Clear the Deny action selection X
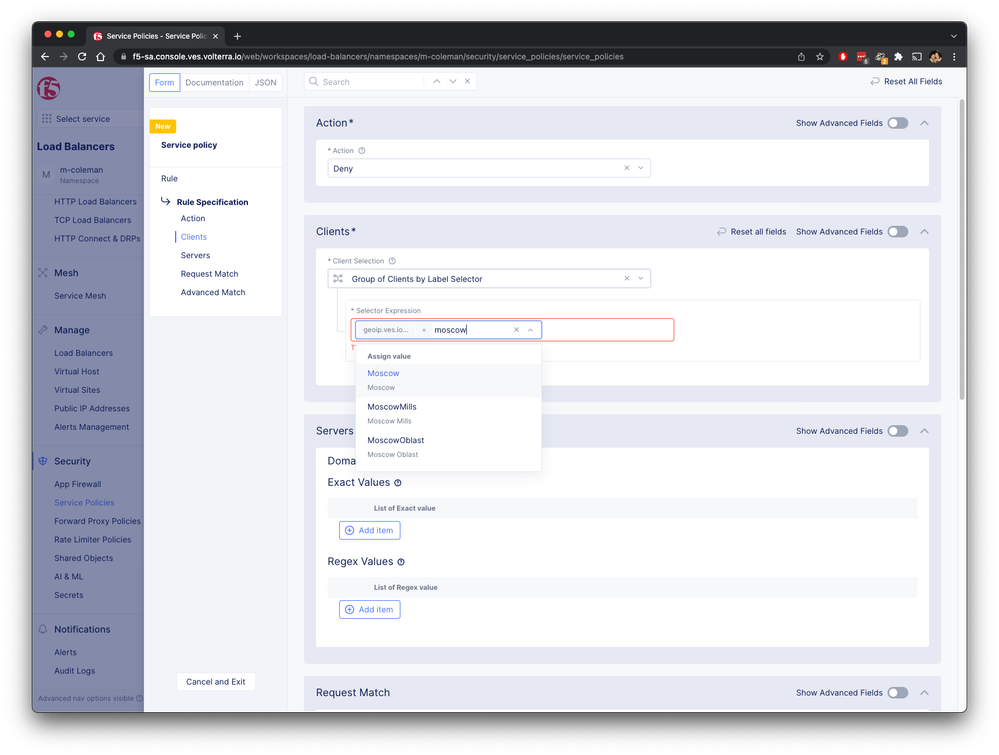 click(627, 169)
